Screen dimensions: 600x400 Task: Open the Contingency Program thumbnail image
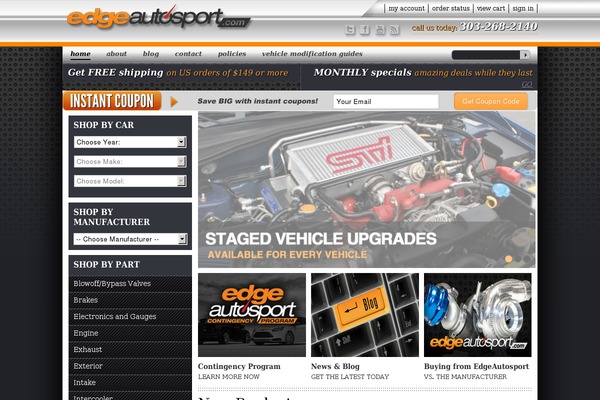tap(252, 315)
